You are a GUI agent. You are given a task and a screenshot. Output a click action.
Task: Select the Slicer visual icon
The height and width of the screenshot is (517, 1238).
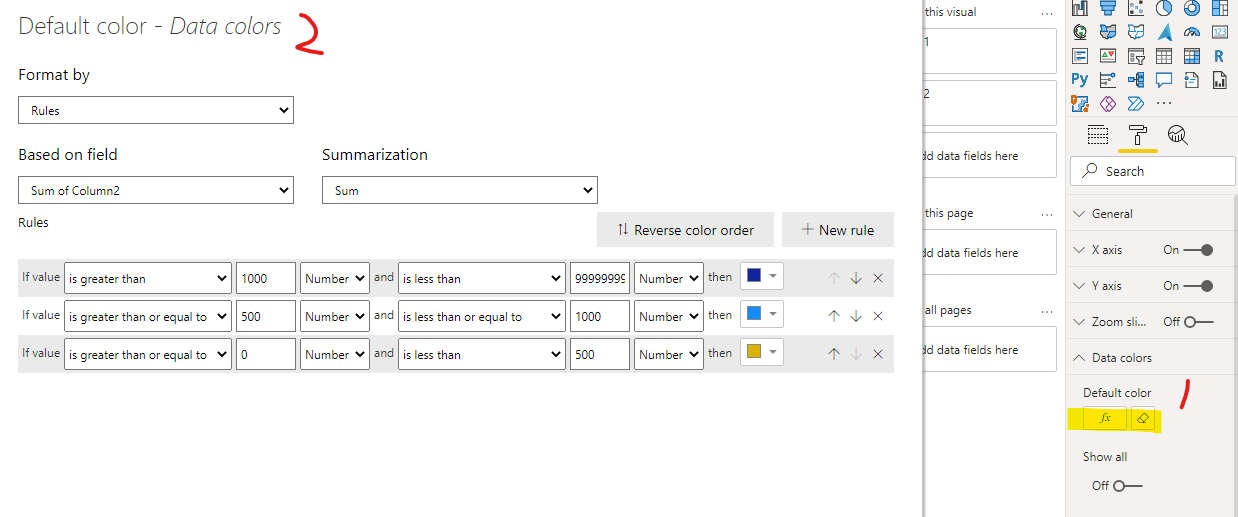tap(1136, 56)
